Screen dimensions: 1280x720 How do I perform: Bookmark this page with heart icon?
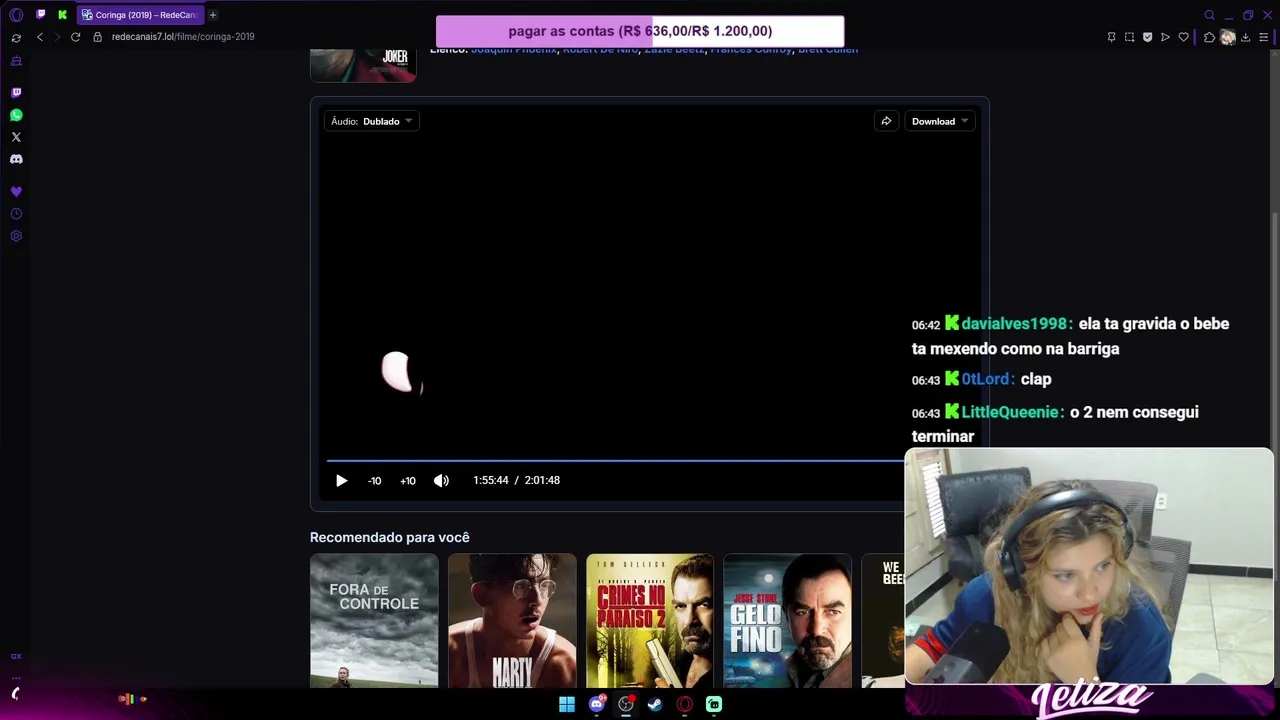tap(1183, 37)
